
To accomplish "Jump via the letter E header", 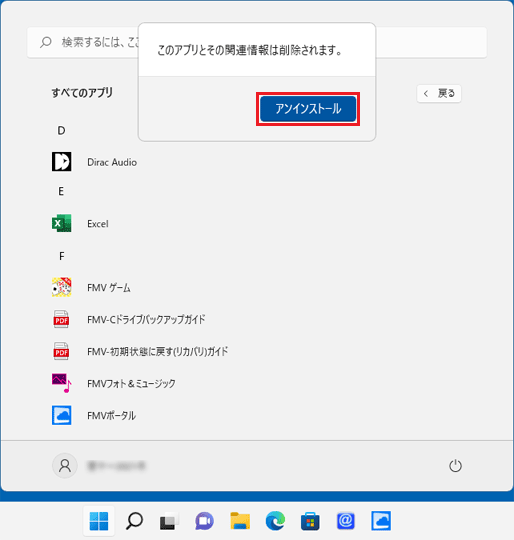I will pyautogui.click(x=61, y=191).
